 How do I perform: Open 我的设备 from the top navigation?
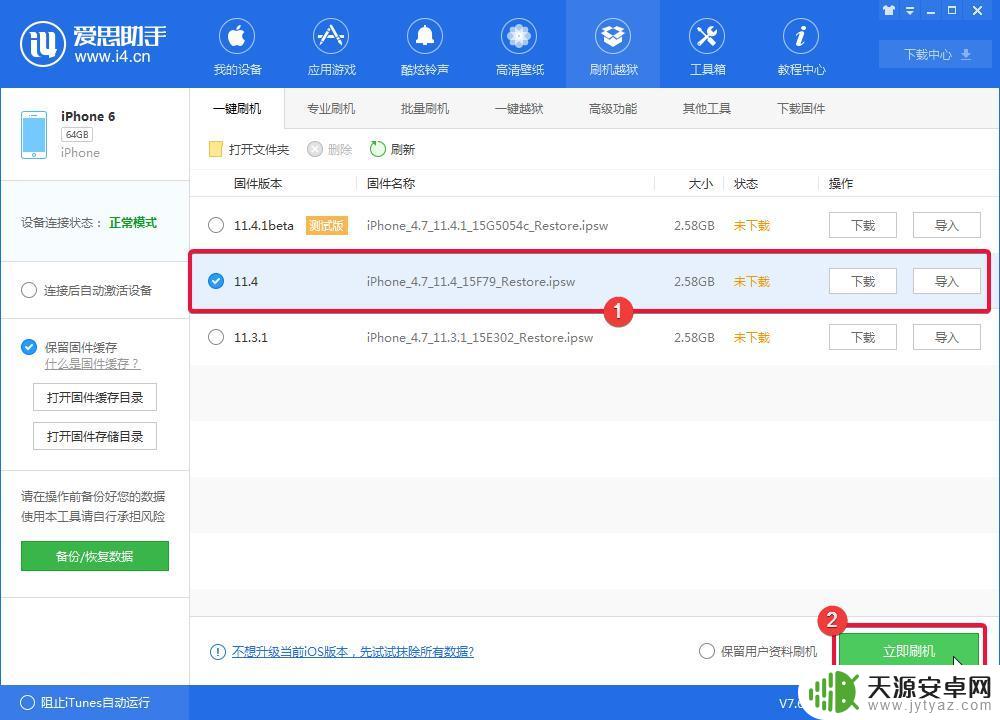tap(237, 47)
